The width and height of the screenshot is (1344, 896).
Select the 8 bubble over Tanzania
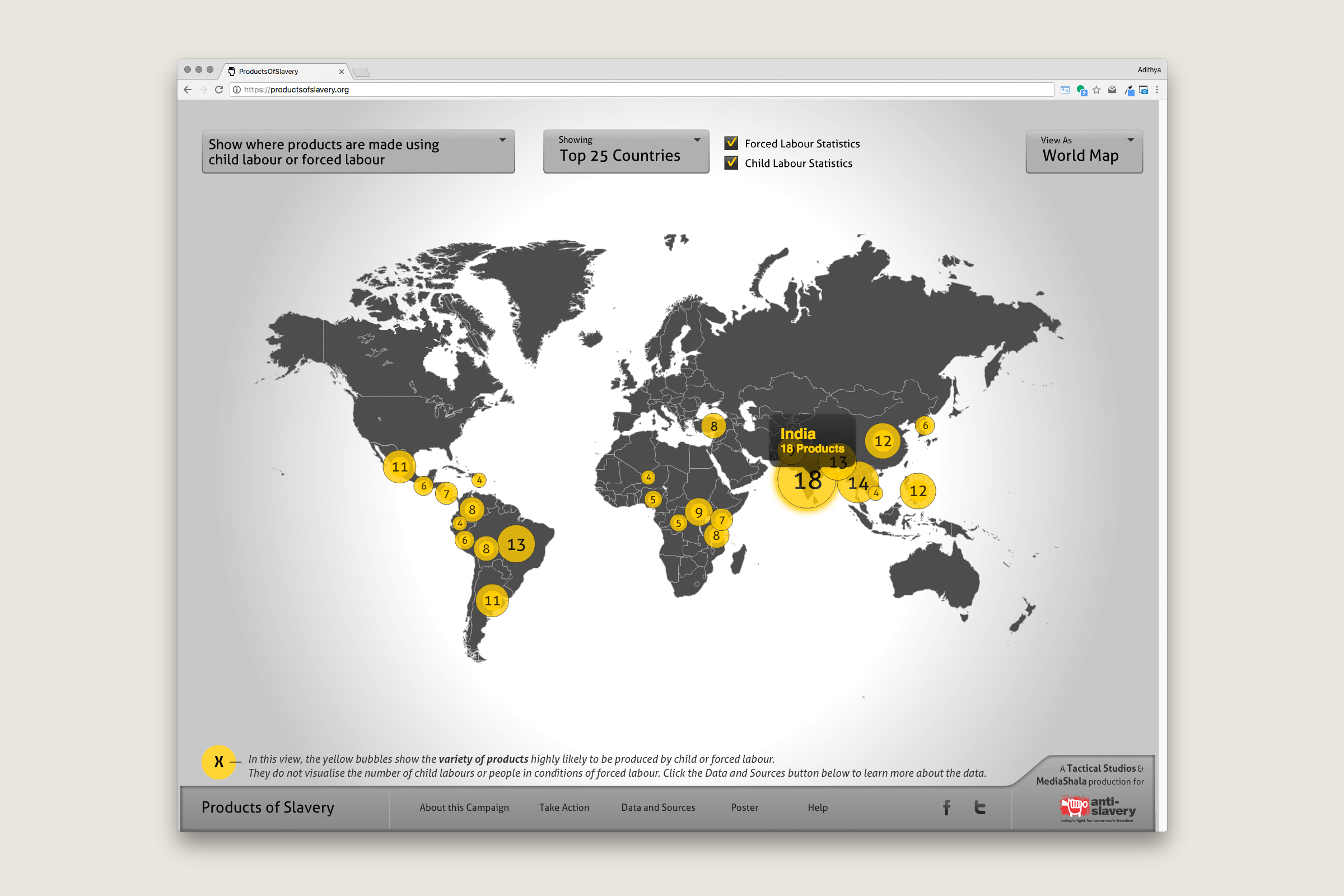pyautogui.click(x=716, y=536)
